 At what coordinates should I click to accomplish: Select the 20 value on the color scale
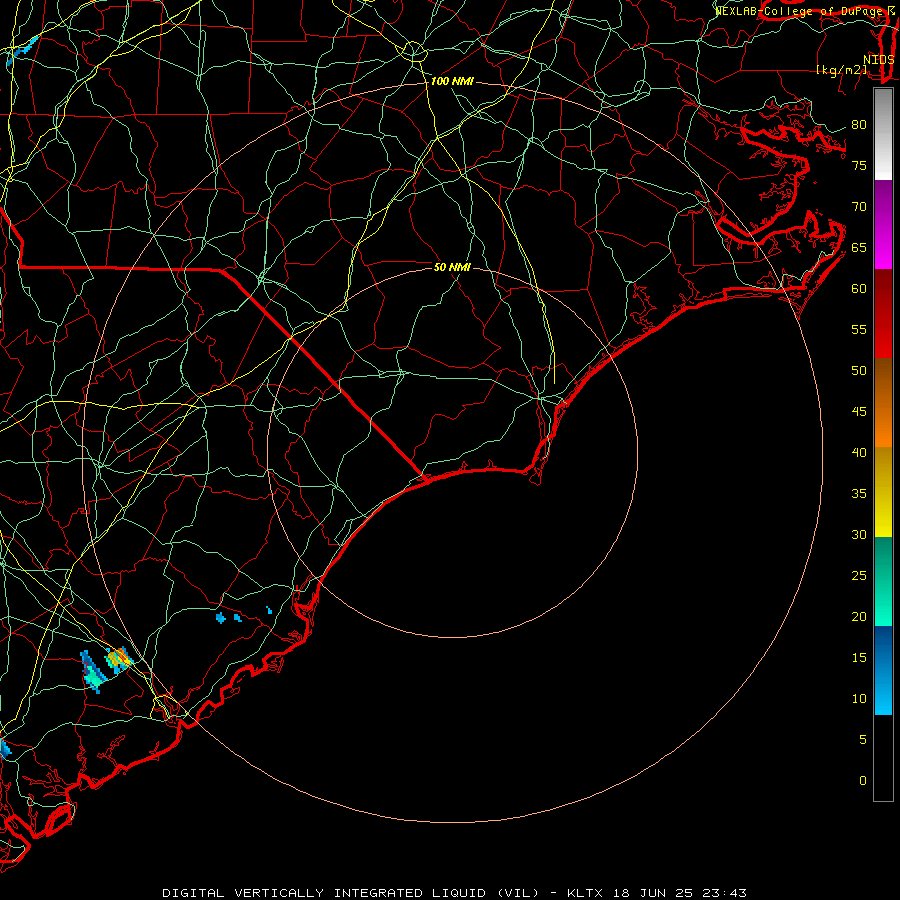coord(859,616)
